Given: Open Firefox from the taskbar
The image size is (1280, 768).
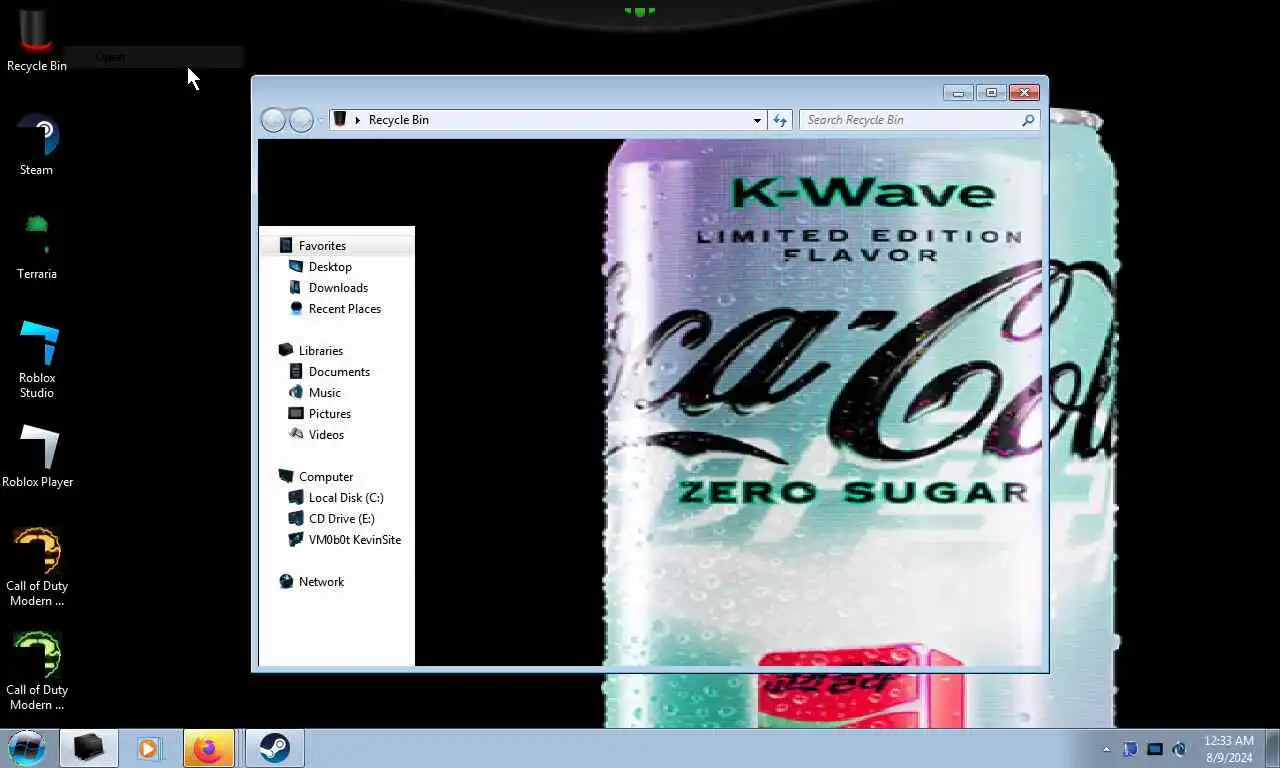Looking at the screenshot, I should click(209, 748).
